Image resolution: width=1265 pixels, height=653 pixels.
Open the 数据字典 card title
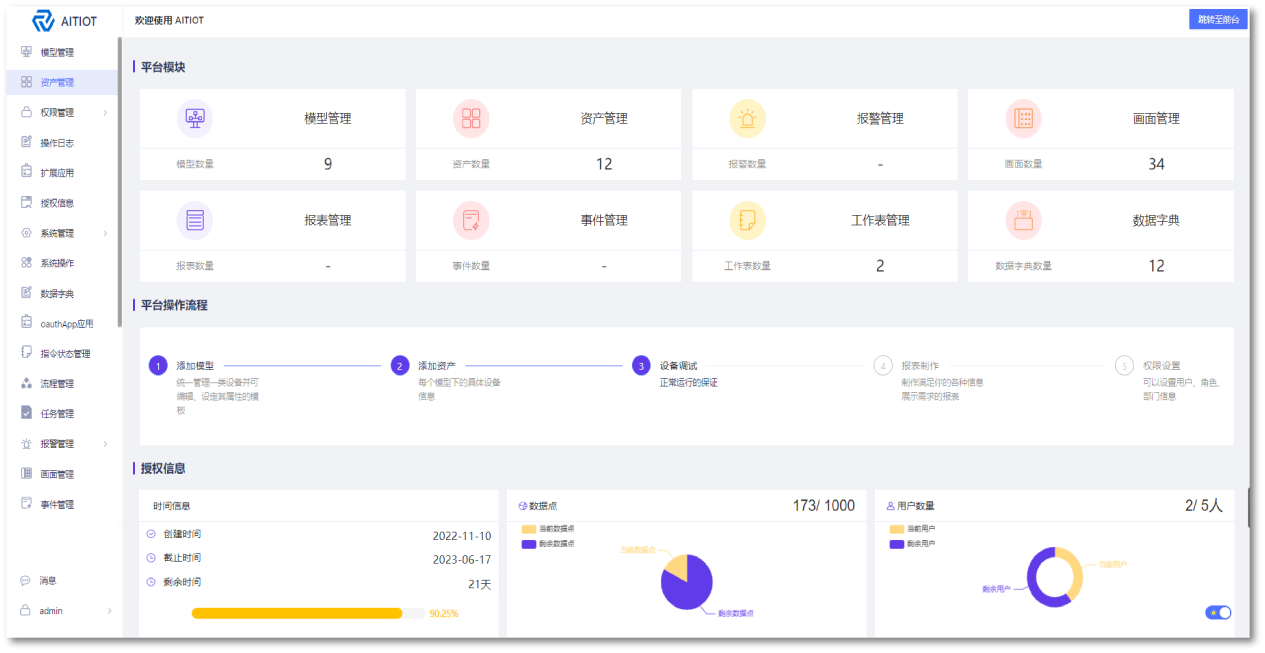(x=1156, y=220)
